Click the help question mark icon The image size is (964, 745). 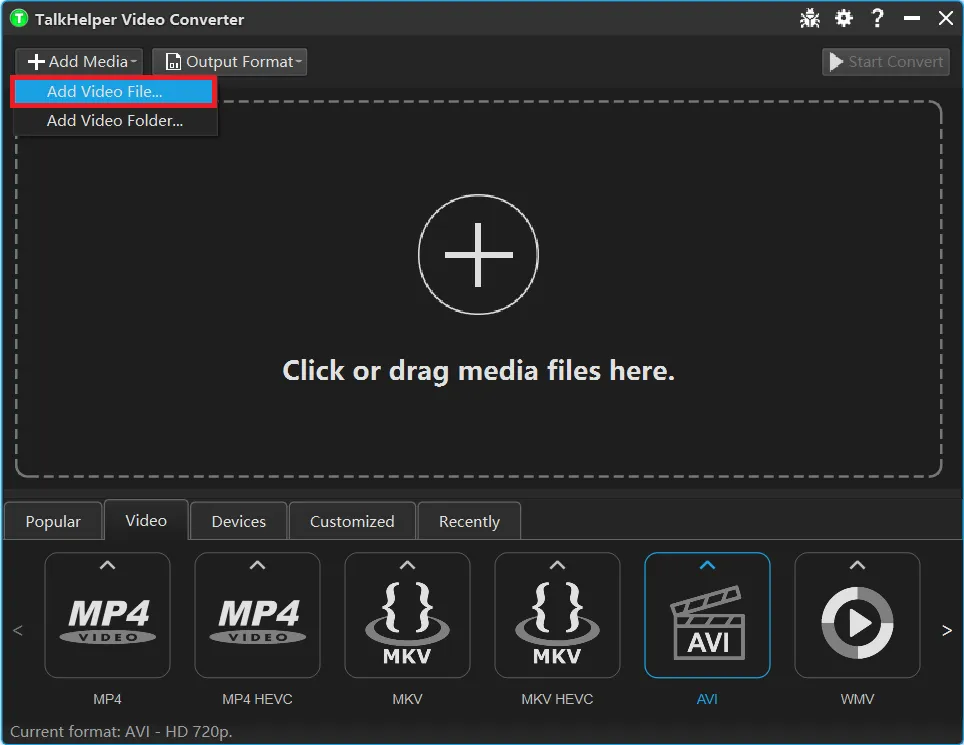coord(877,18)
